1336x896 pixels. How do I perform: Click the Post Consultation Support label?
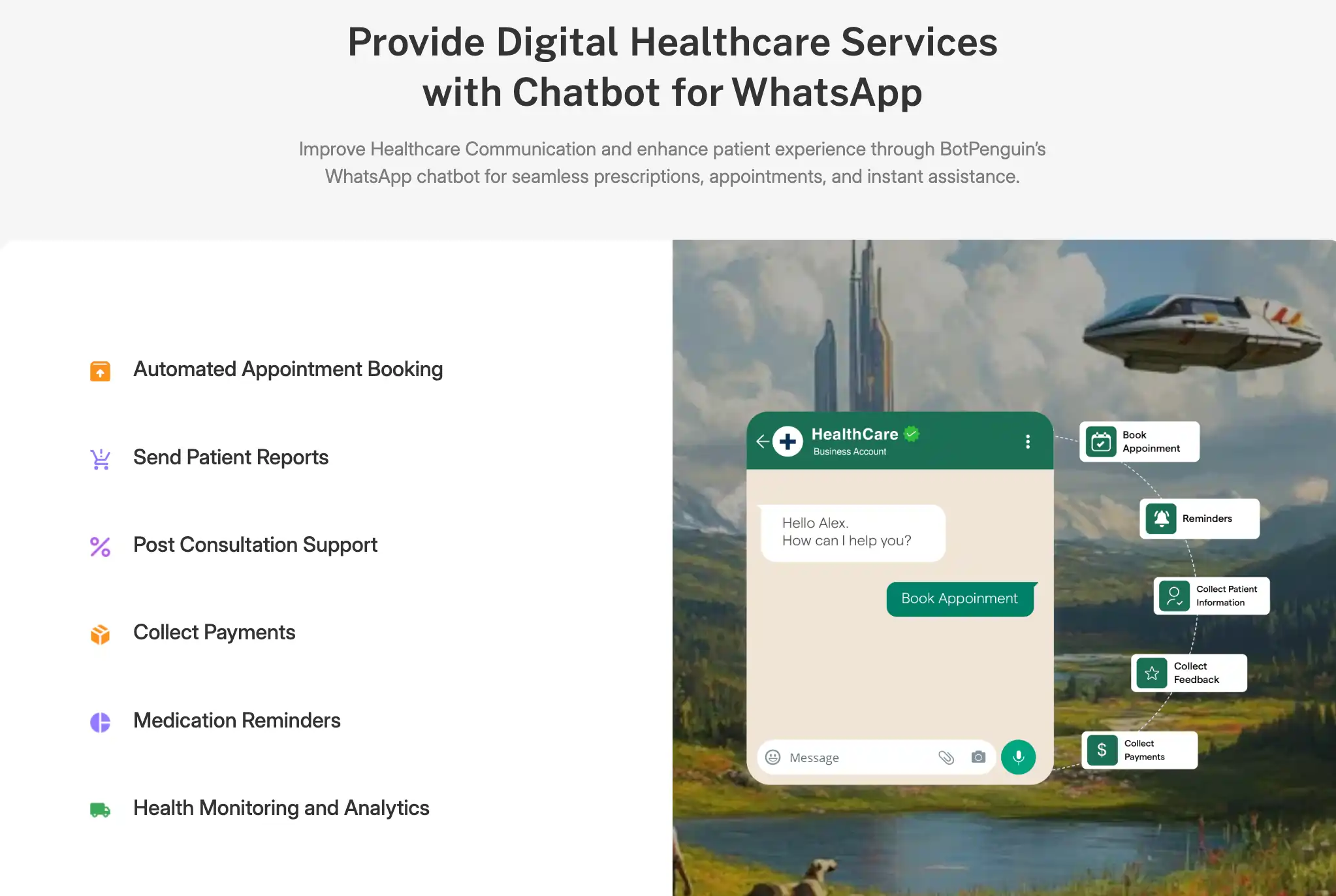pyautogui.click(x=256, y=544)
